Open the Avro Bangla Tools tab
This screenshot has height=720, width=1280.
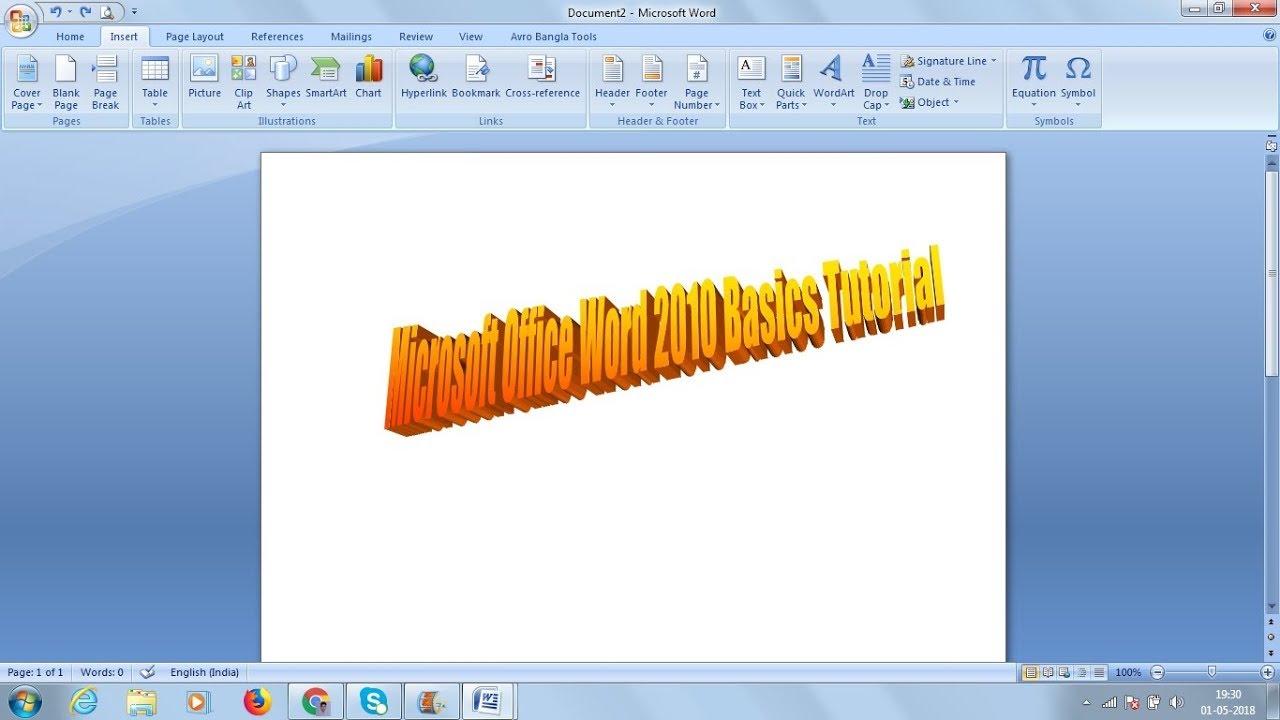click(553, 37)
